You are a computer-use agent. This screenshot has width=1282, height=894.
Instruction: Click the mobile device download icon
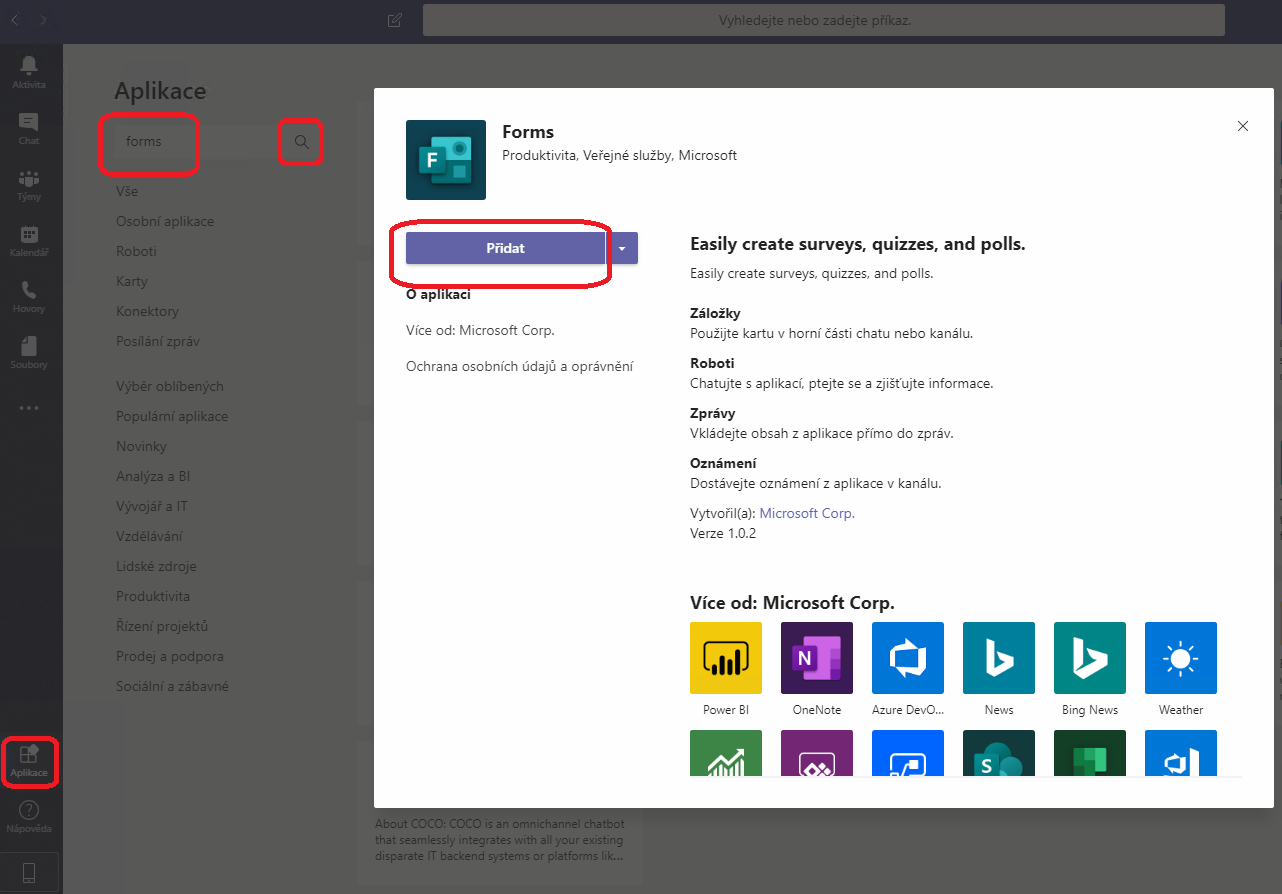29,872
